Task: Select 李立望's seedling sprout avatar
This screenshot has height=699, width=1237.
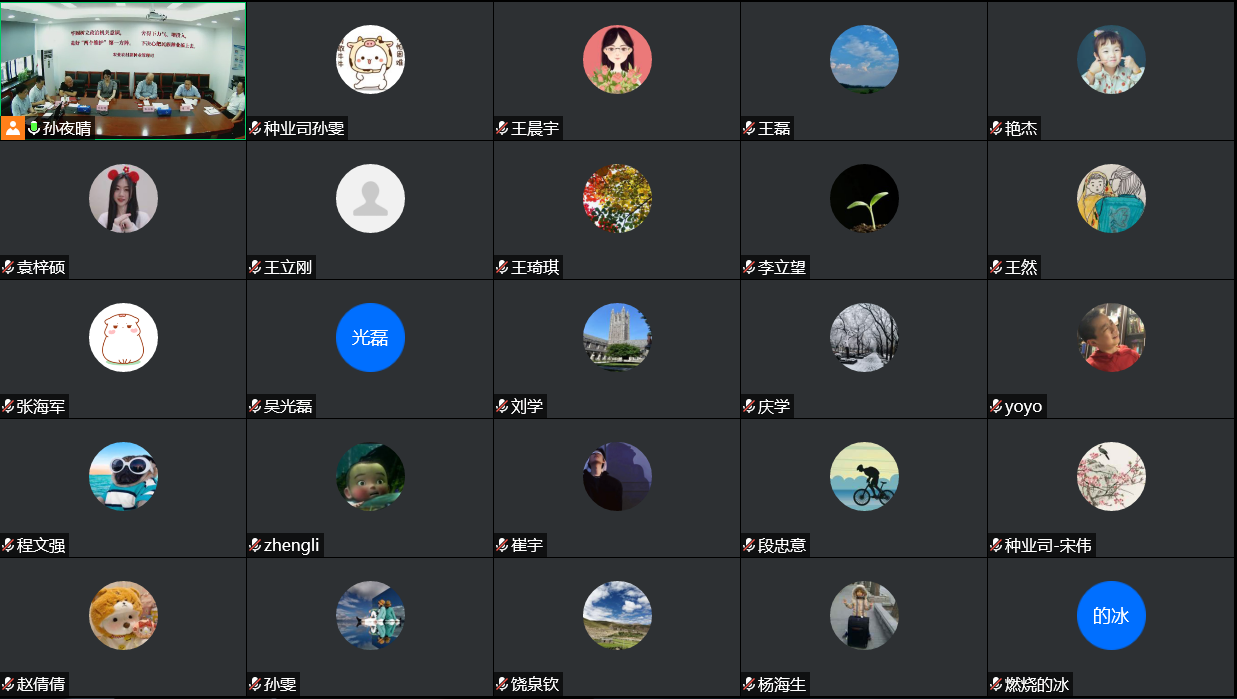Action: [864, 198]
